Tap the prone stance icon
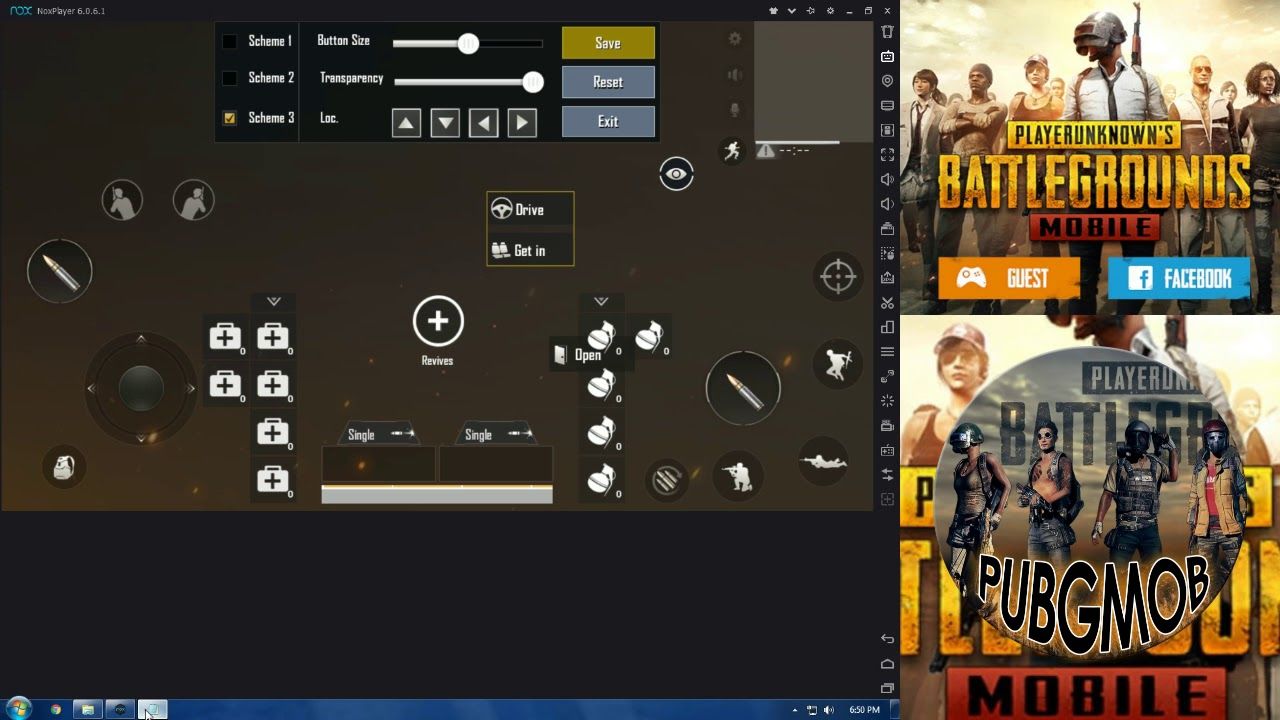 click(824, 461)
